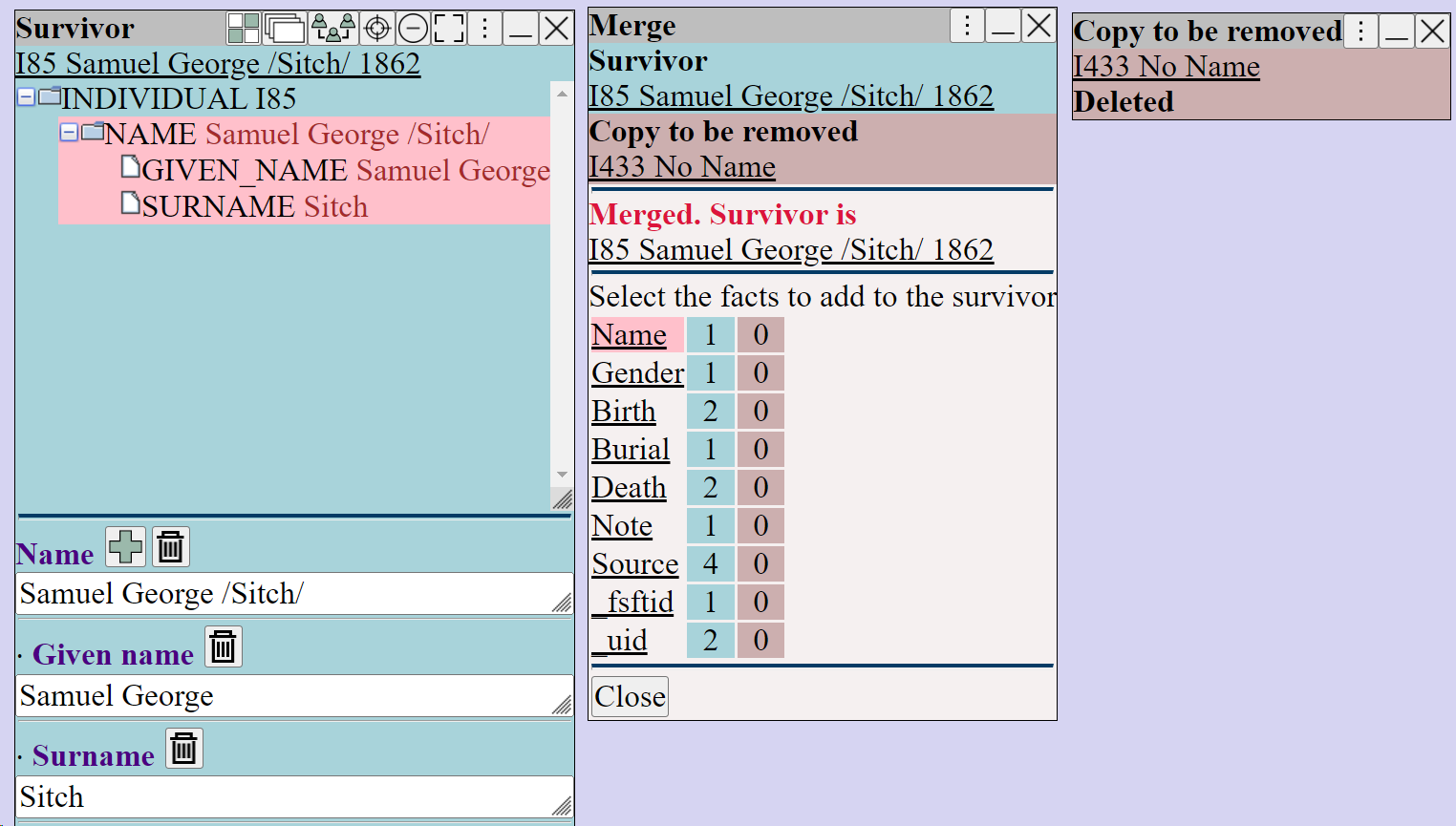Open I433 No Name link in right panel
The width and height of the screenshot is (1456, 826).
click(1167, 66)
